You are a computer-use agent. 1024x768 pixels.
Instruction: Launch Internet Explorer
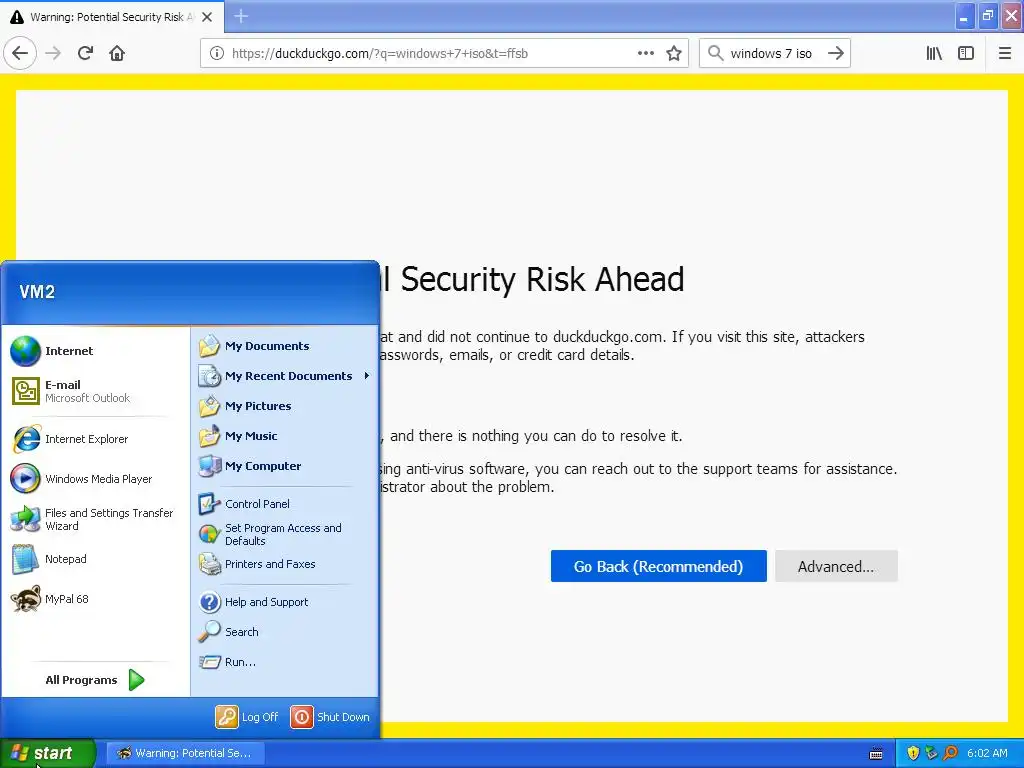point(96,439)
